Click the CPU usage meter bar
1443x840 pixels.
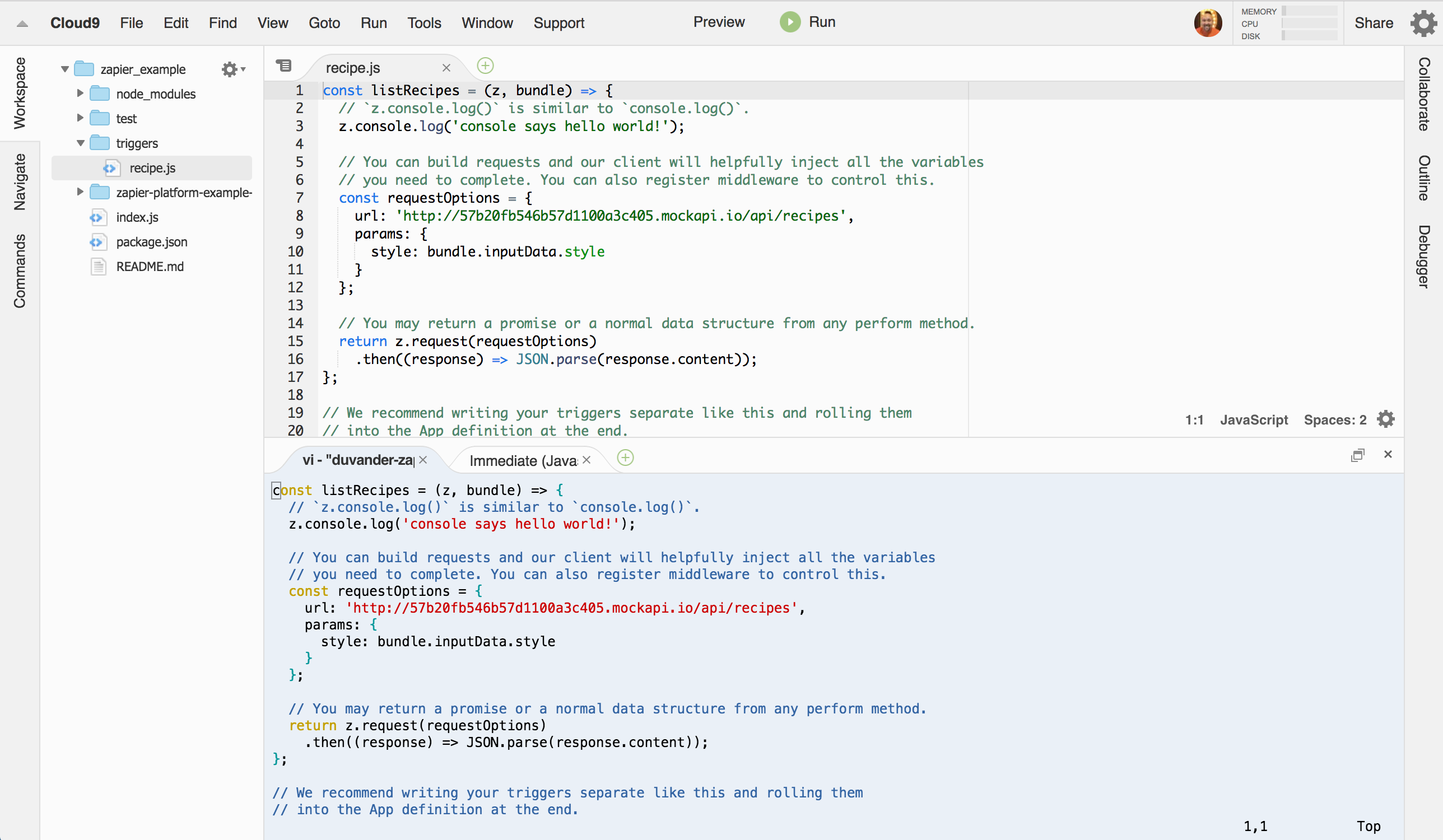pos(1309,24)
